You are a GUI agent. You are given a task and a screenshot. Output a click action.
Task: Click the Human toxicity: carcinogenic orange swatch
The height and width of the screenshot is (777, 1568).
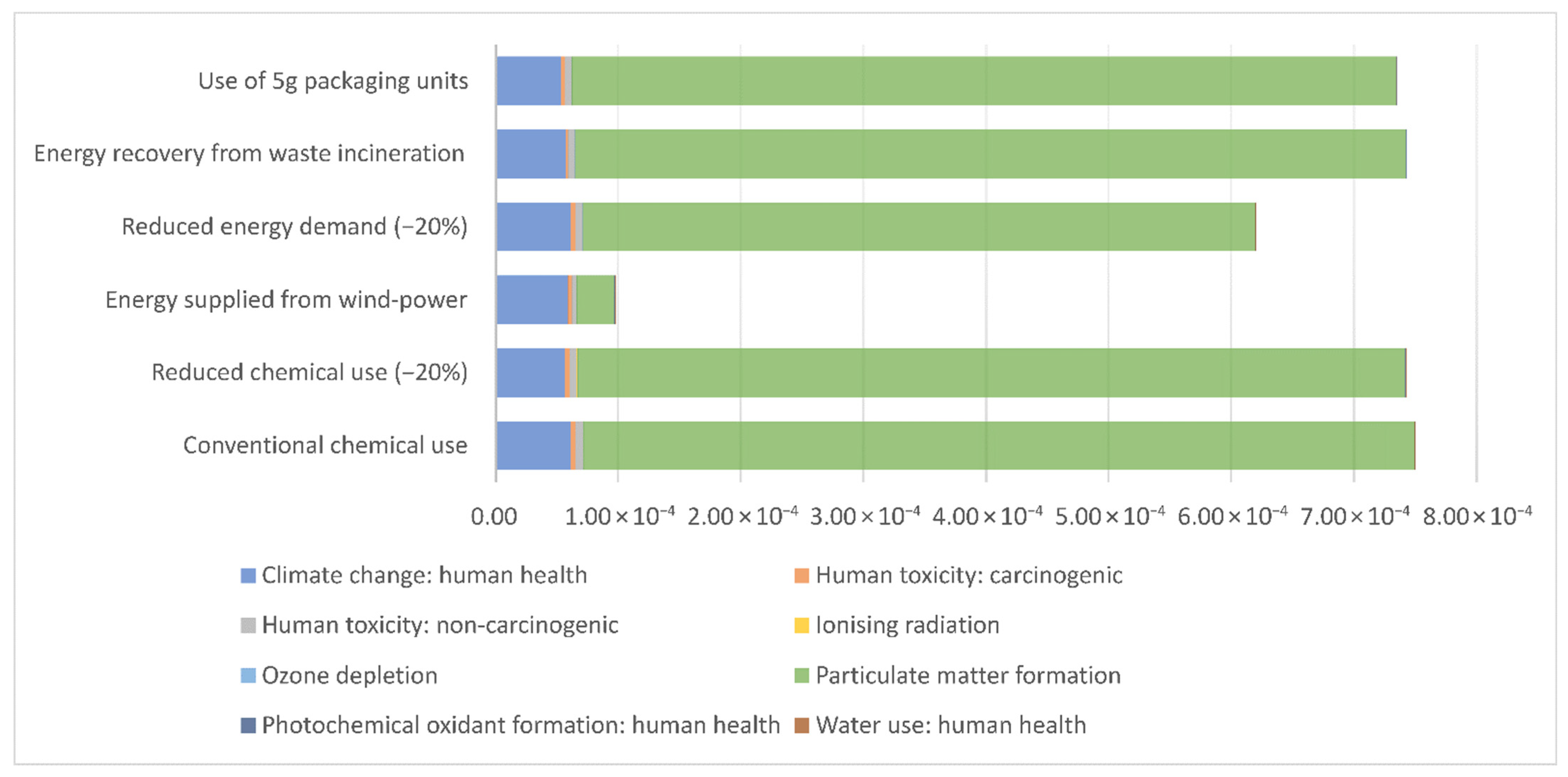(802, 576)
